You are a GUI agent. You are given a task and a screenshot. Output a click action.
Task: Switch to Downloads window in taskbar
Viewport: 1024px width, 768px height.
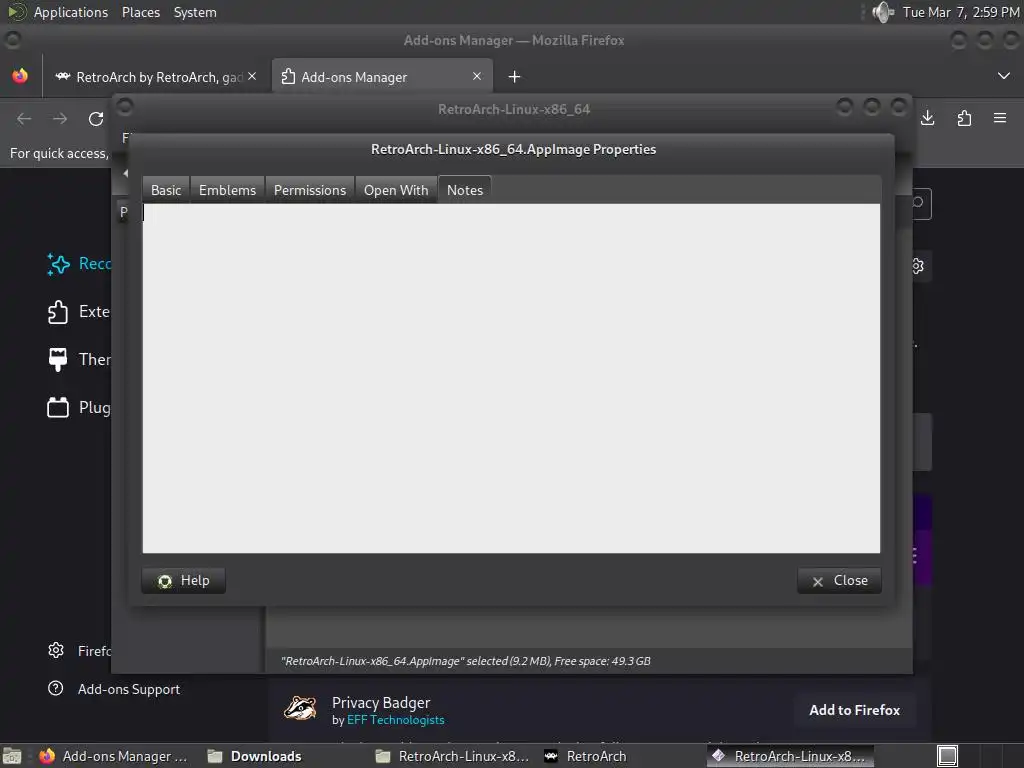(x=255, y=756)
